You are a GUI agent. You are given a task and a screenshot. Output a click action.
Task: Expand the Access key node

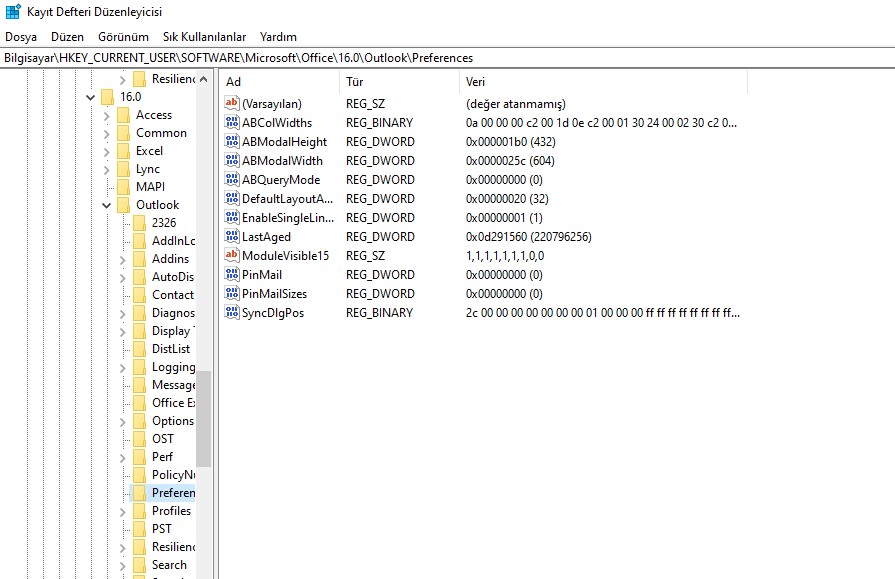(x=107, y=115)
